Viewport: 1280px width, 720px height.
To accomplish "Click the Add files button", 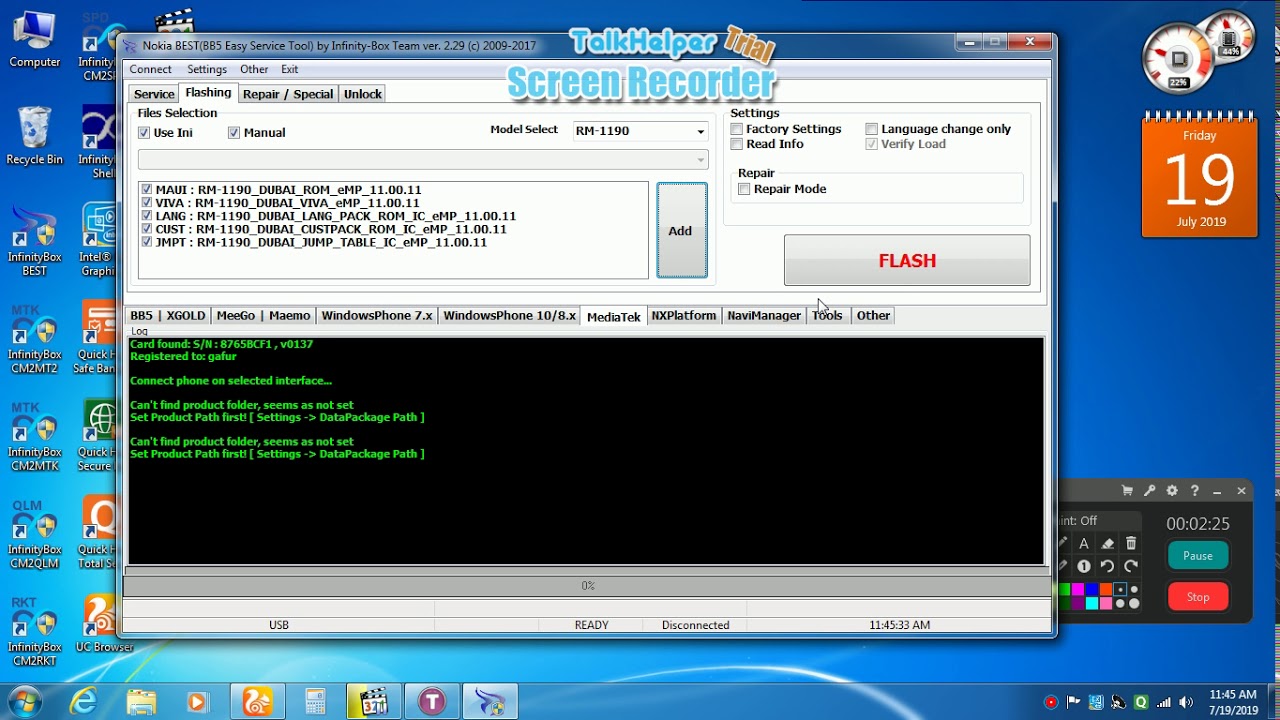I will point(681,230).
